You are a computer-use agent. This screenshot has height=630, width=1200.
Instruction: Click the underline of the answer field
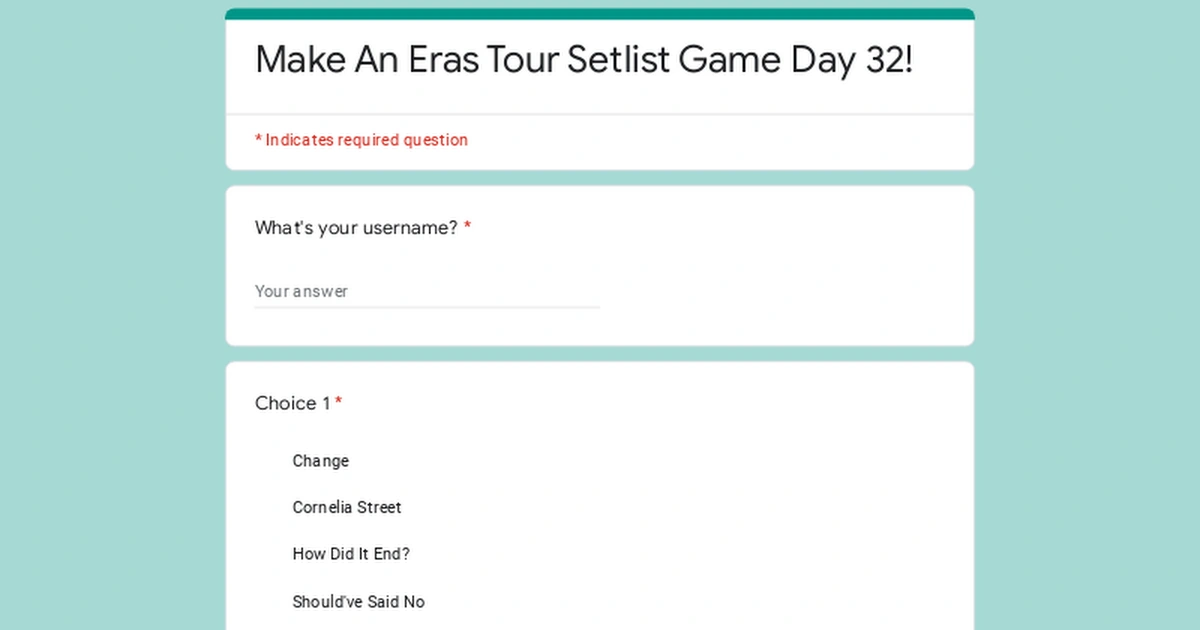click(x=425, y=305)
